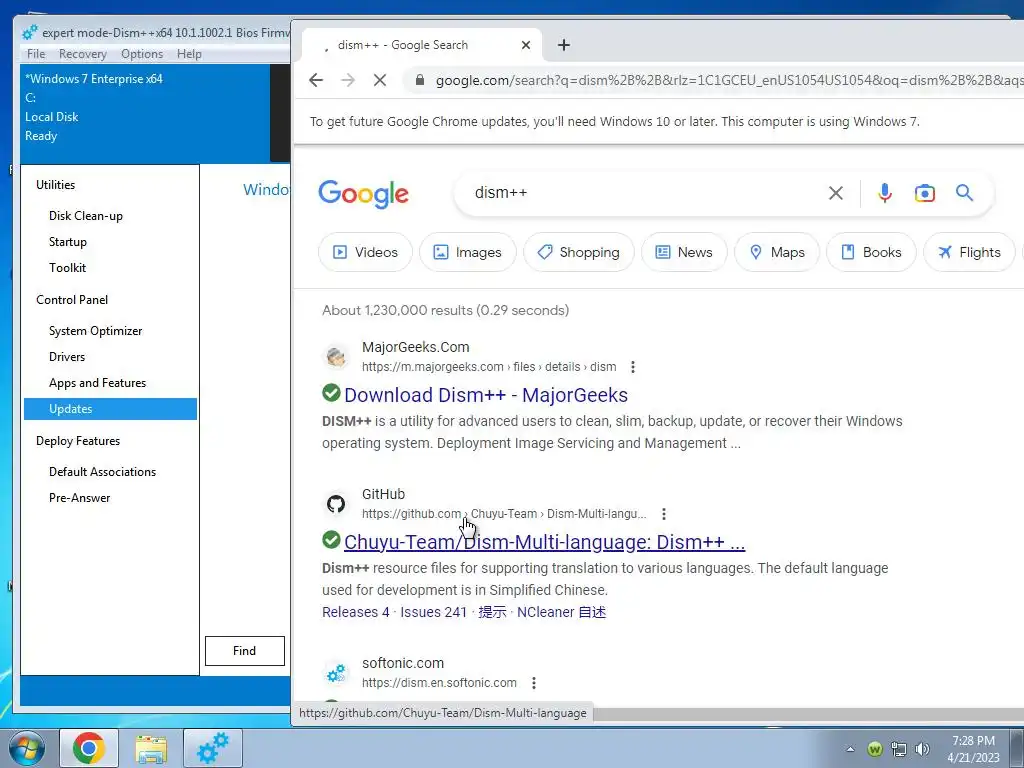Open Chuyu-Team/Dism-Multi-language result link
1024x768 pixels.
pyautogui.click(x=545, y=542)
